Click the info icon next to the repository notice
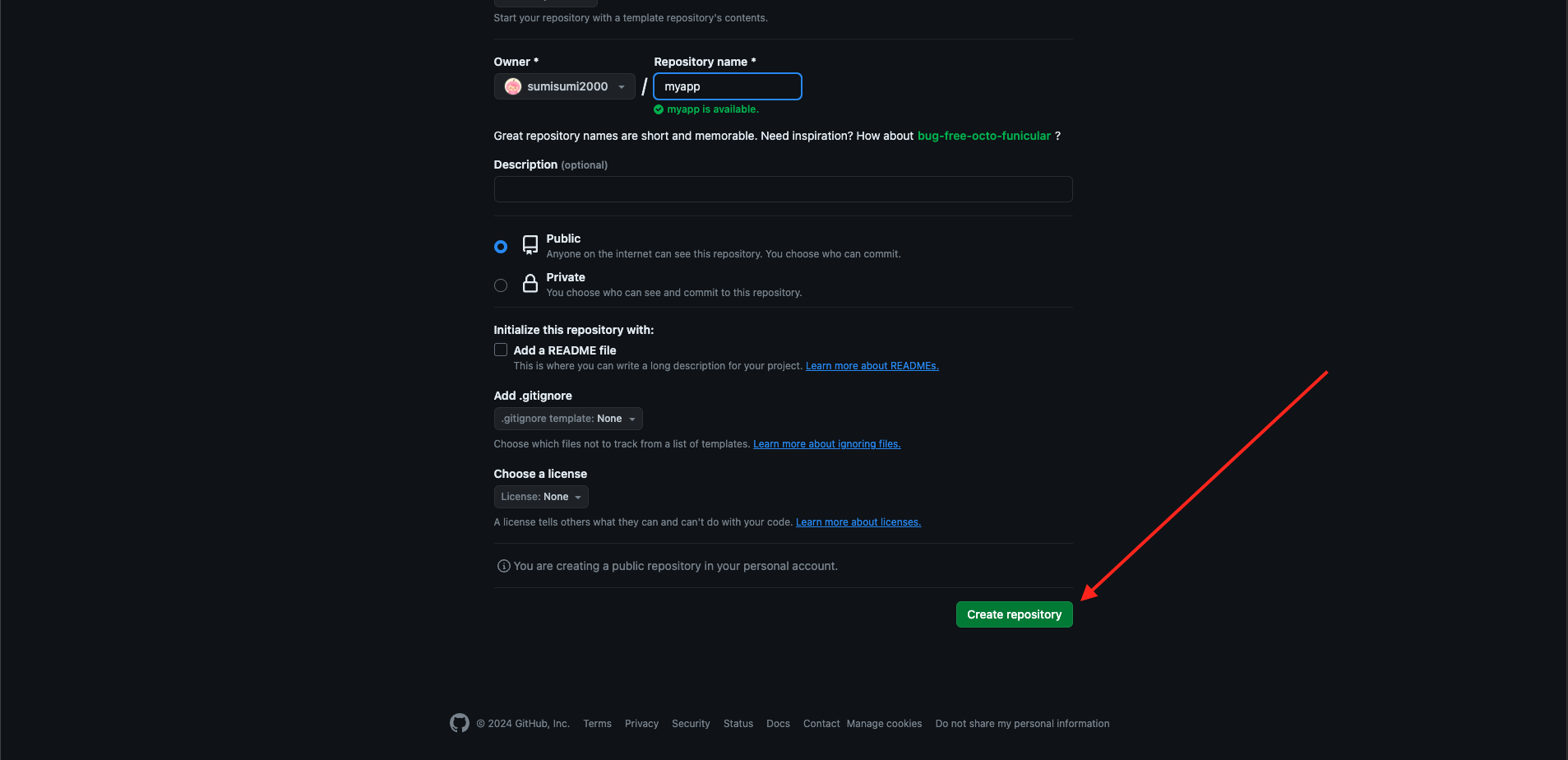Viewport: 1568px width, 760px height. pyautogui.click(x=502, y=566)
